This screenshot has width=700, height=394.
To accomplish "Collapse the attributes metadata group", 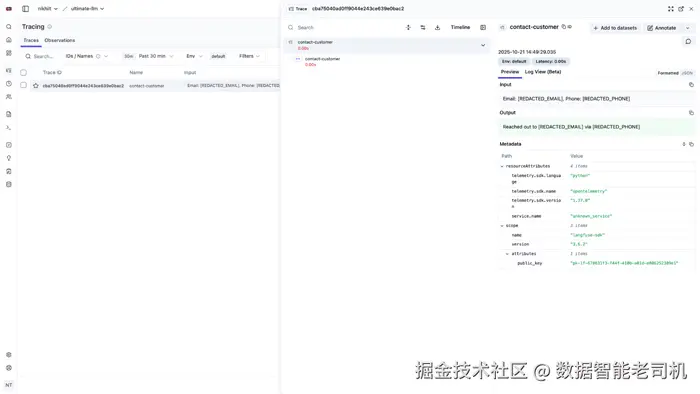I will 507,254.
